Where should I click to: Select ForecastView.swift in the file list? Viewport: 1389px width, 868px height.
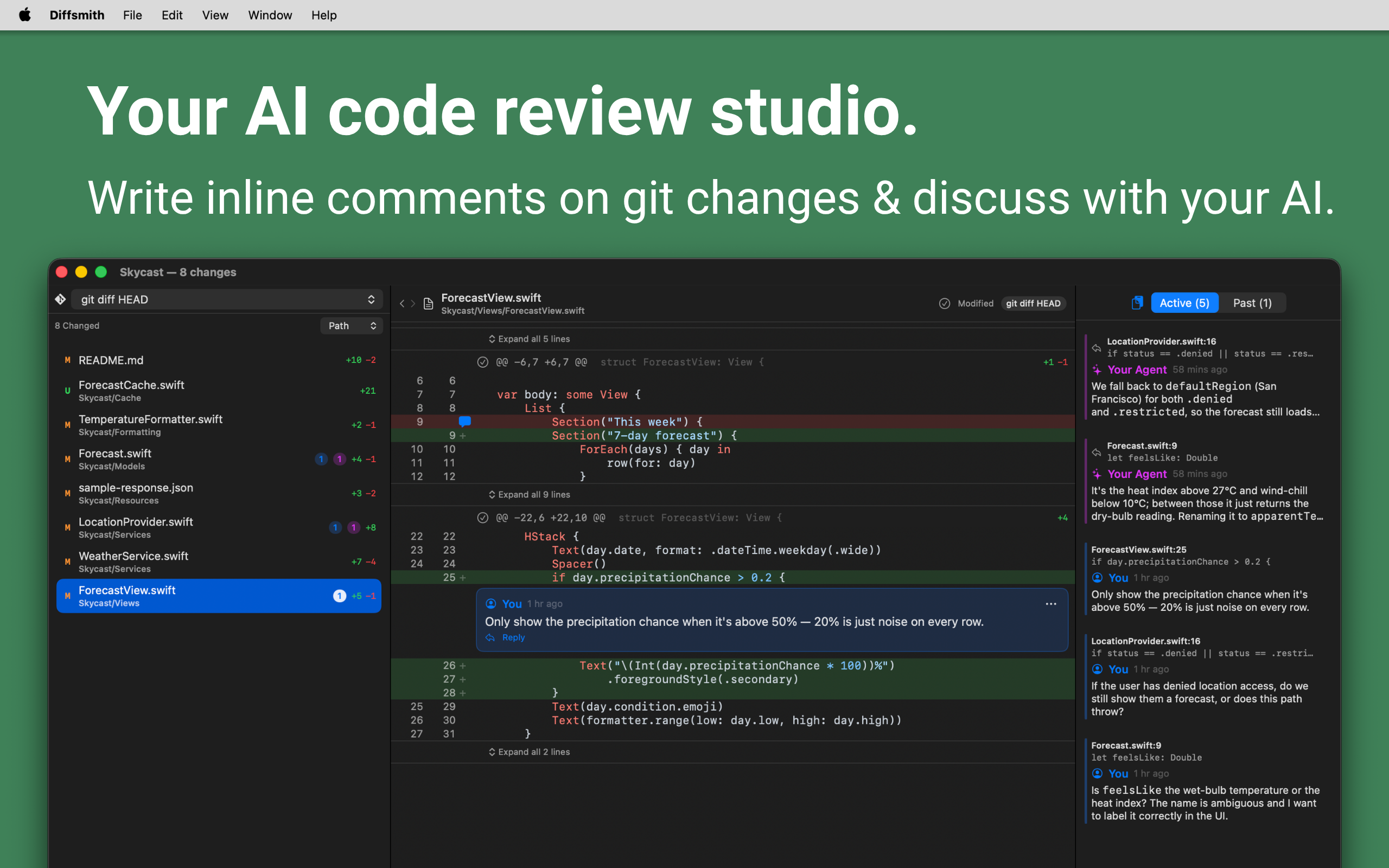pos(219,596)
